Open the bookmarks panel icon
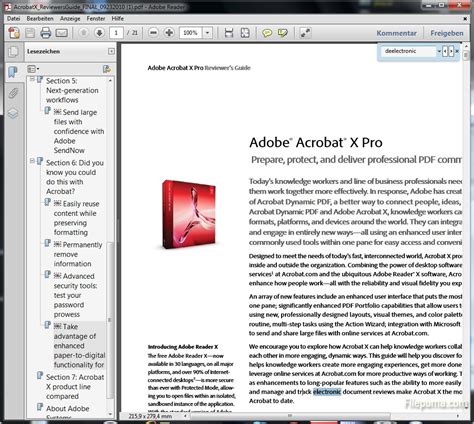 [x=13, y=72]
